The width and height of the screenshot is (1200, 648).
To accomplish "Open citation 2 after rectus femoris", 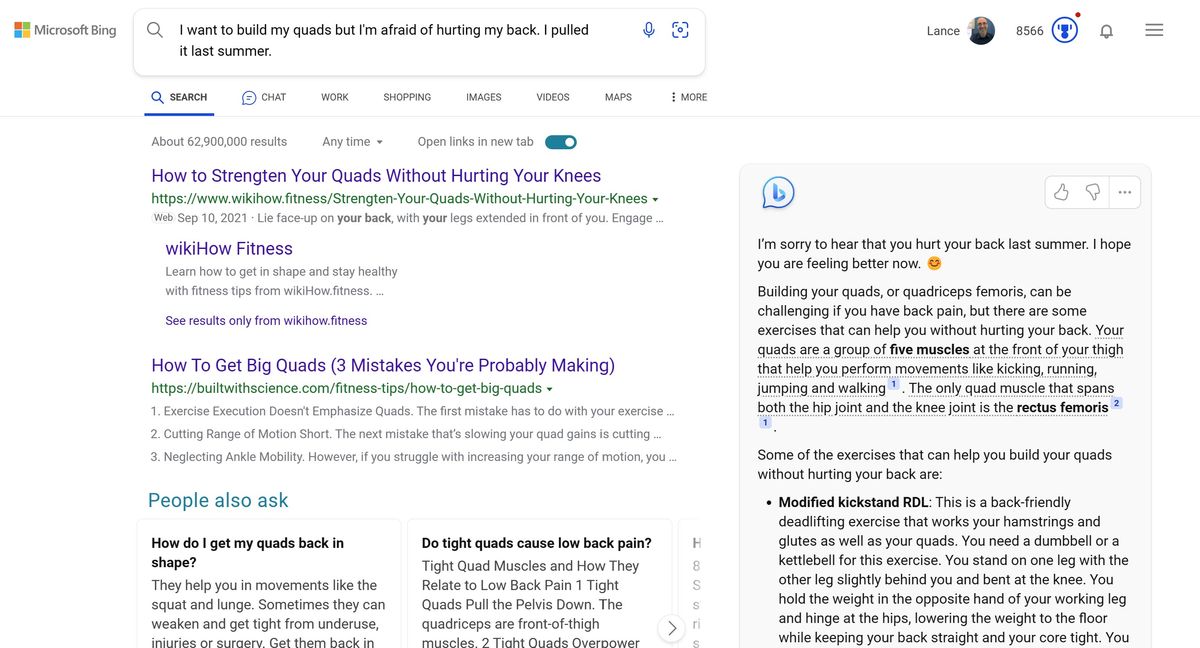I will point(1117,403).
